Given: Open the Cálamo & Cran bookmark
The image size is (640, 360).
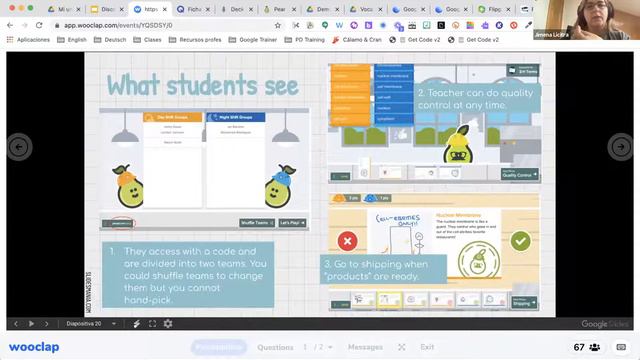Looking at the screenshot, I should [357, 40].
